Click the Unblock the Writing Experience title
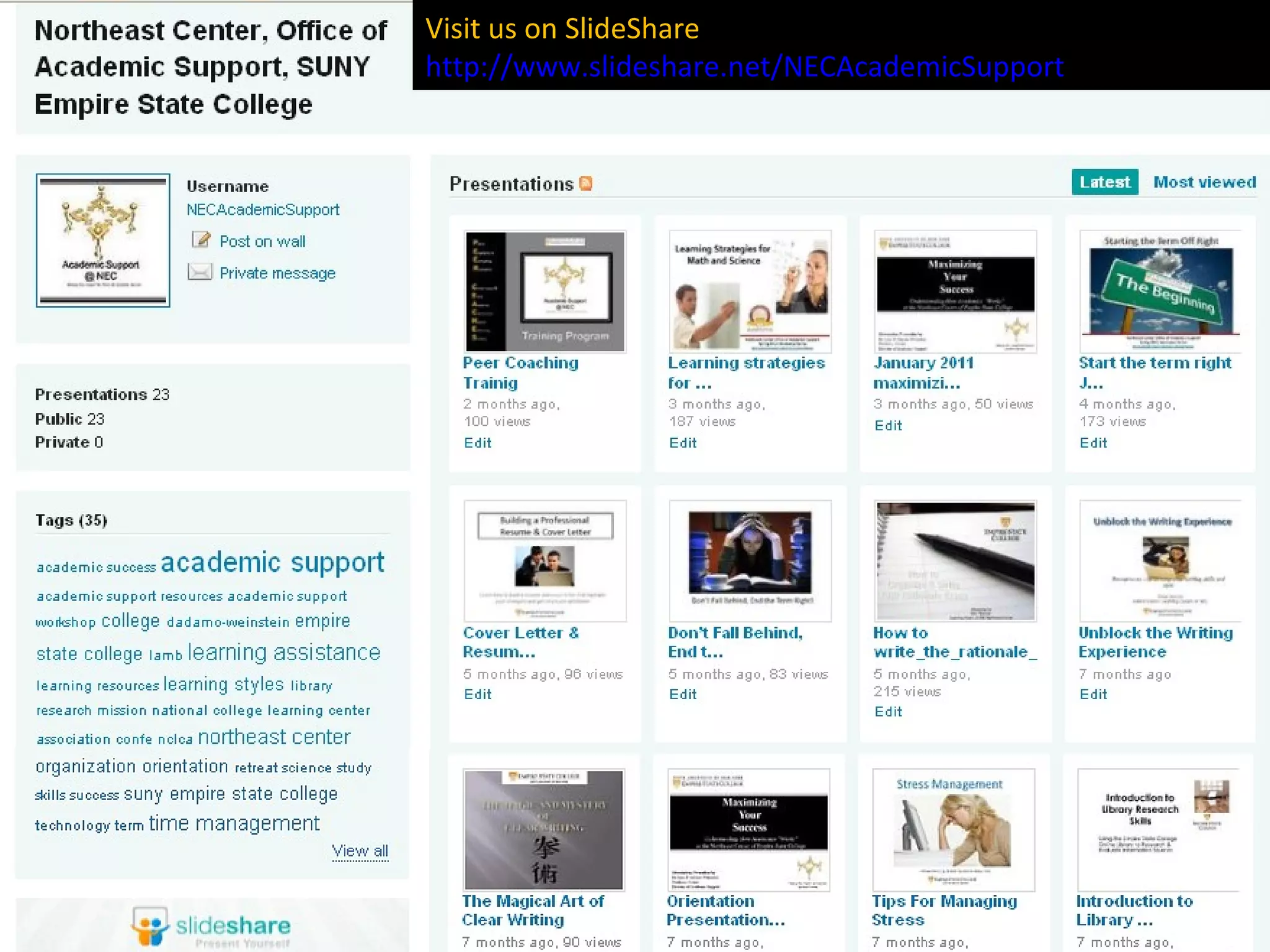The image size is (1270, 952). click(x=1156, y=642)
